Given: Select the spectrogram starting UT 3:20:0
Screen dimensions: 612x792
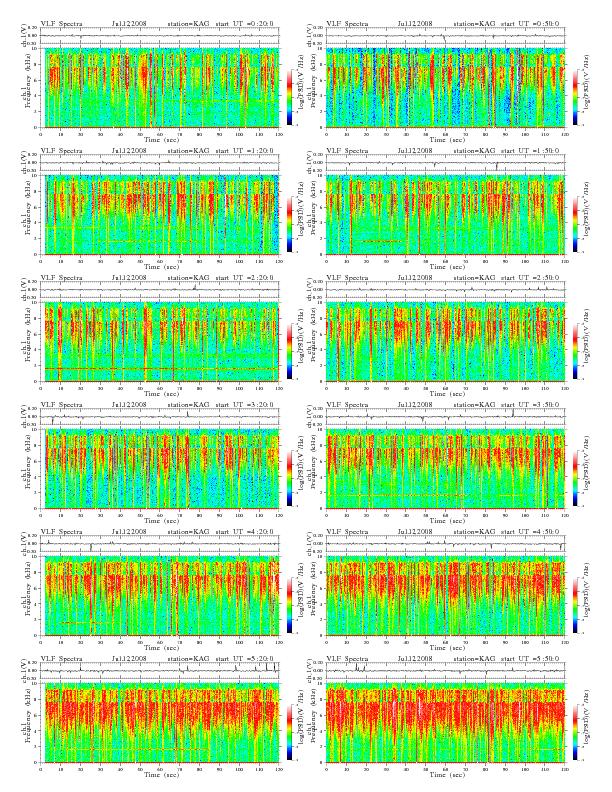Looking at the screenshot, I should pos(160,469).
